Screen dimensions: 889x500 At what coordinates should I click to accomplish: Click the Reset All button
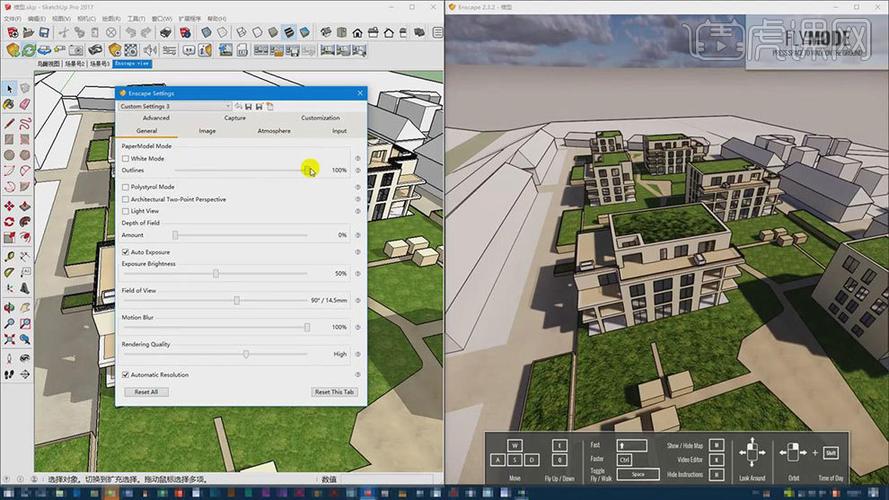pos(146,392)
